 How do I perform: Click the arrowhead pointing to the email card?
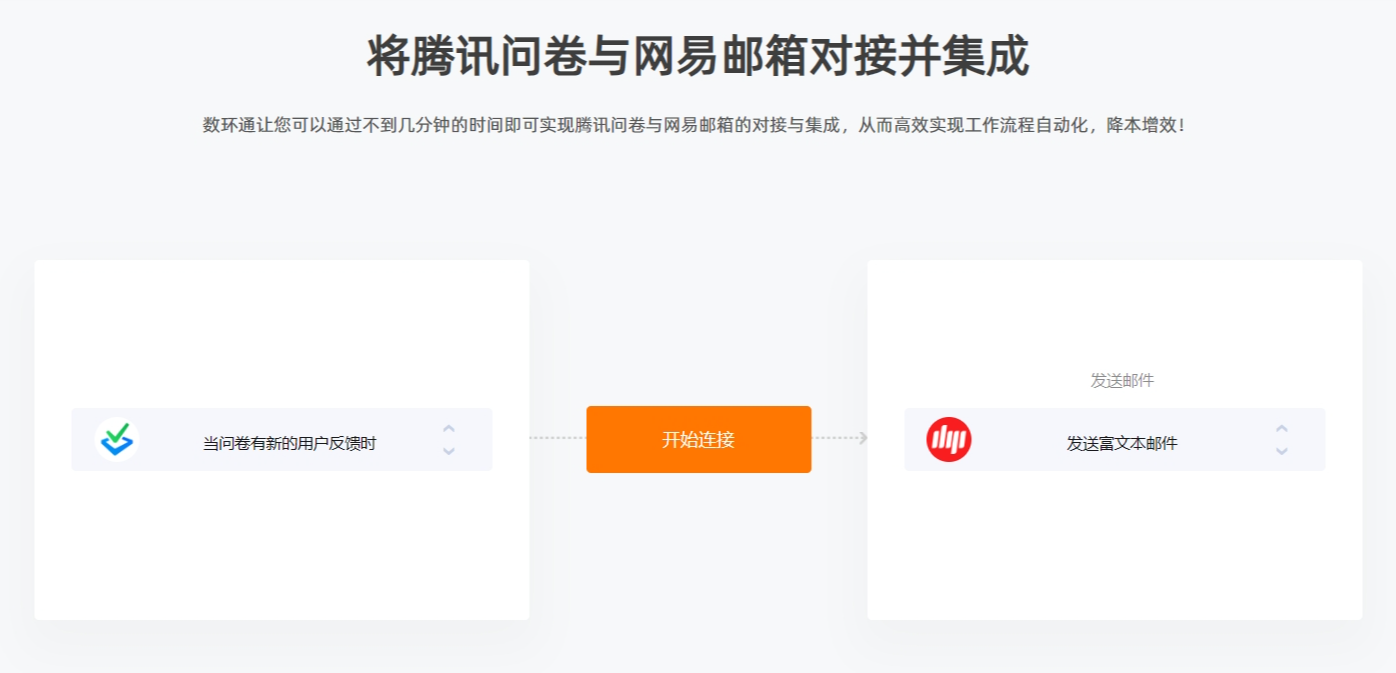(x=863, y=438)
